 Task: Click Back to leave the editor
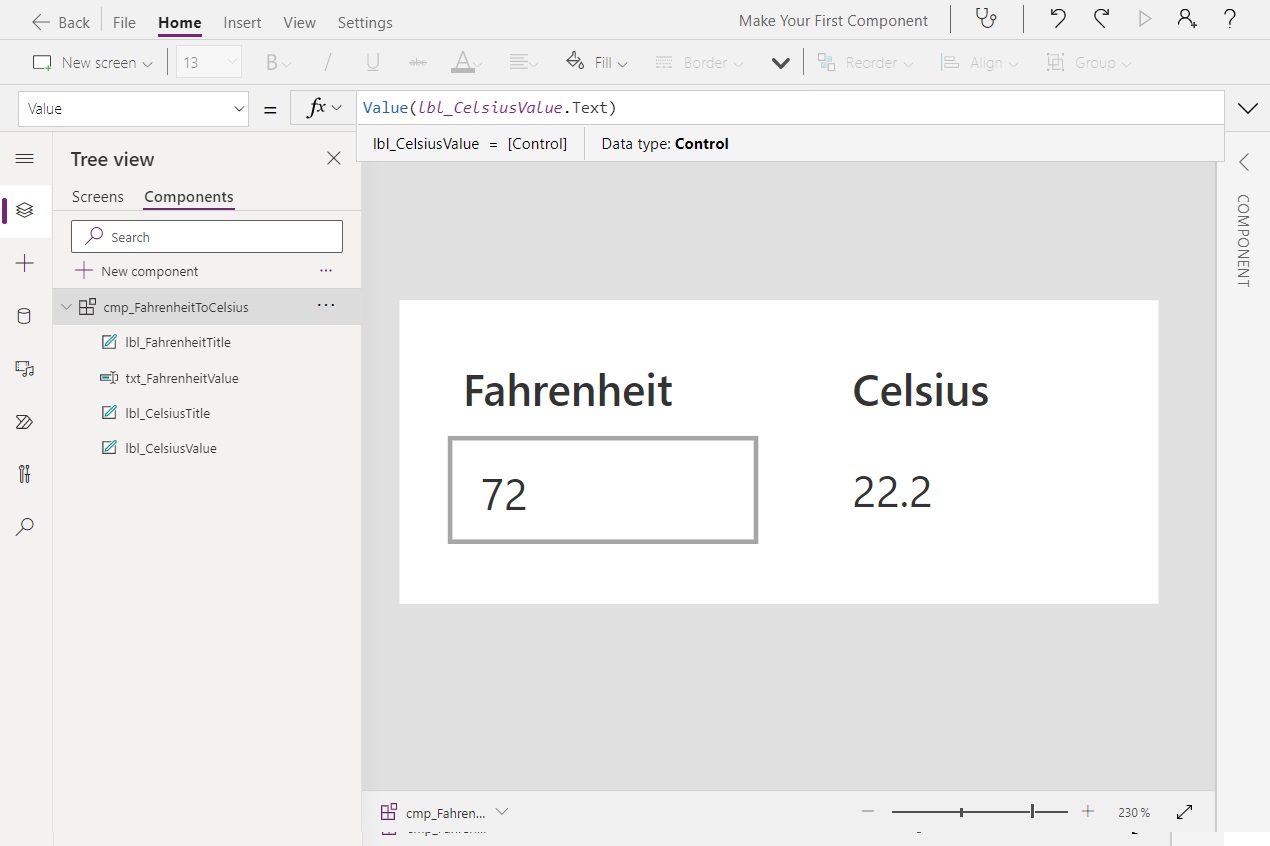[x=60, y=21]
